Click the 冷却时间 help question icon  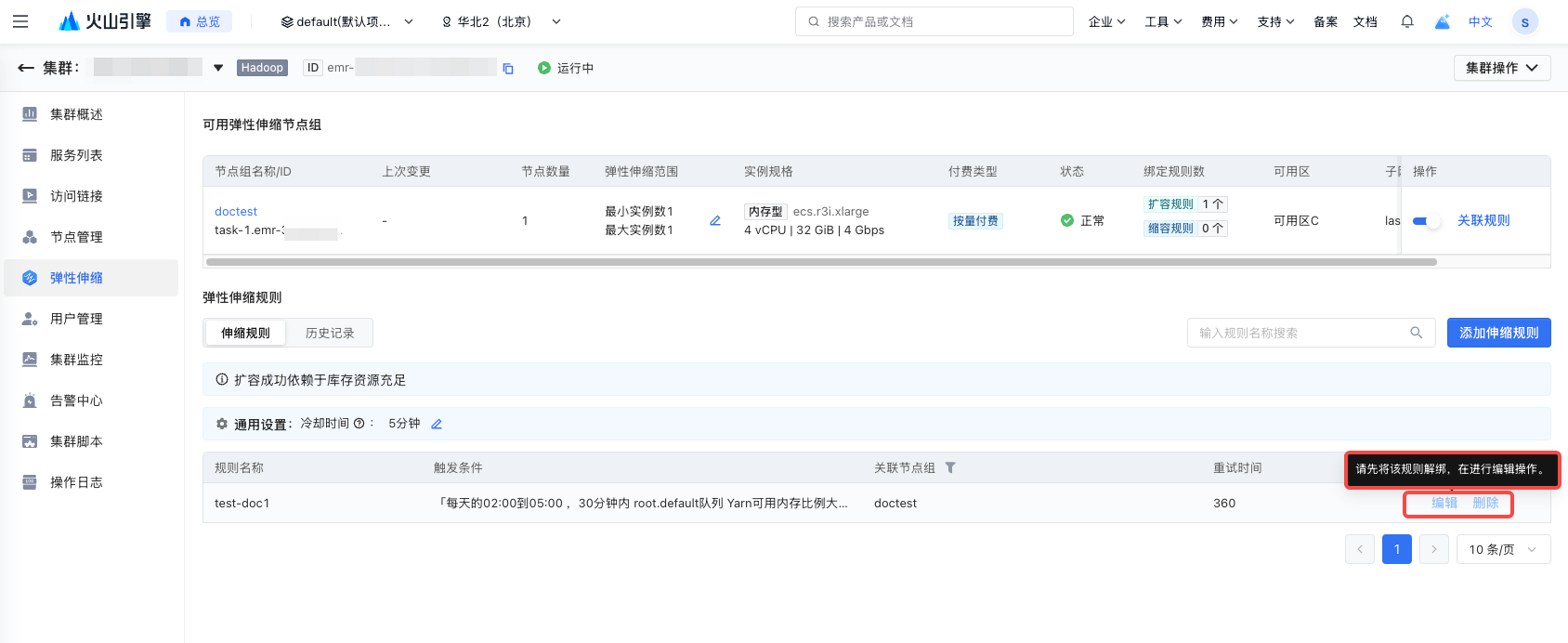pyautogui.click(x=359, y=424)
